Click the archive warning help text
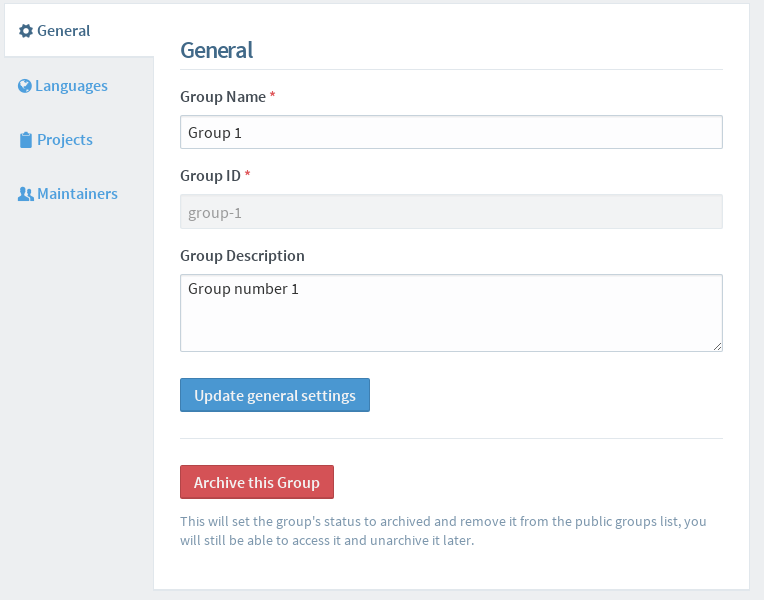 point(443,531)
